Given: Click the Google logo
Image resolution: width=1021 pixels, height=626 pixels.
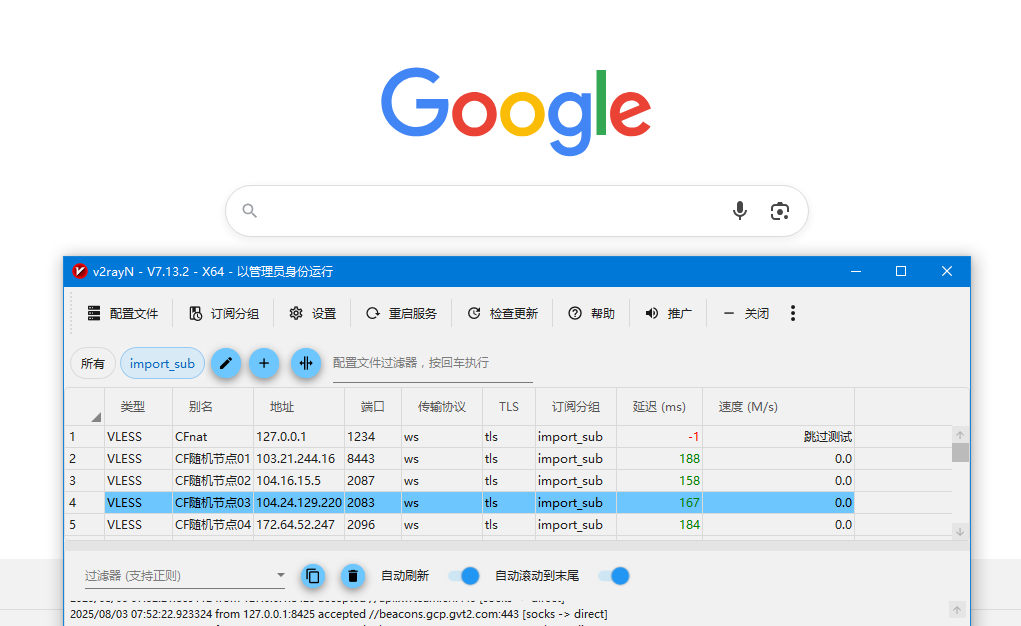Looking at the screenshot, I should pos(516,111).
